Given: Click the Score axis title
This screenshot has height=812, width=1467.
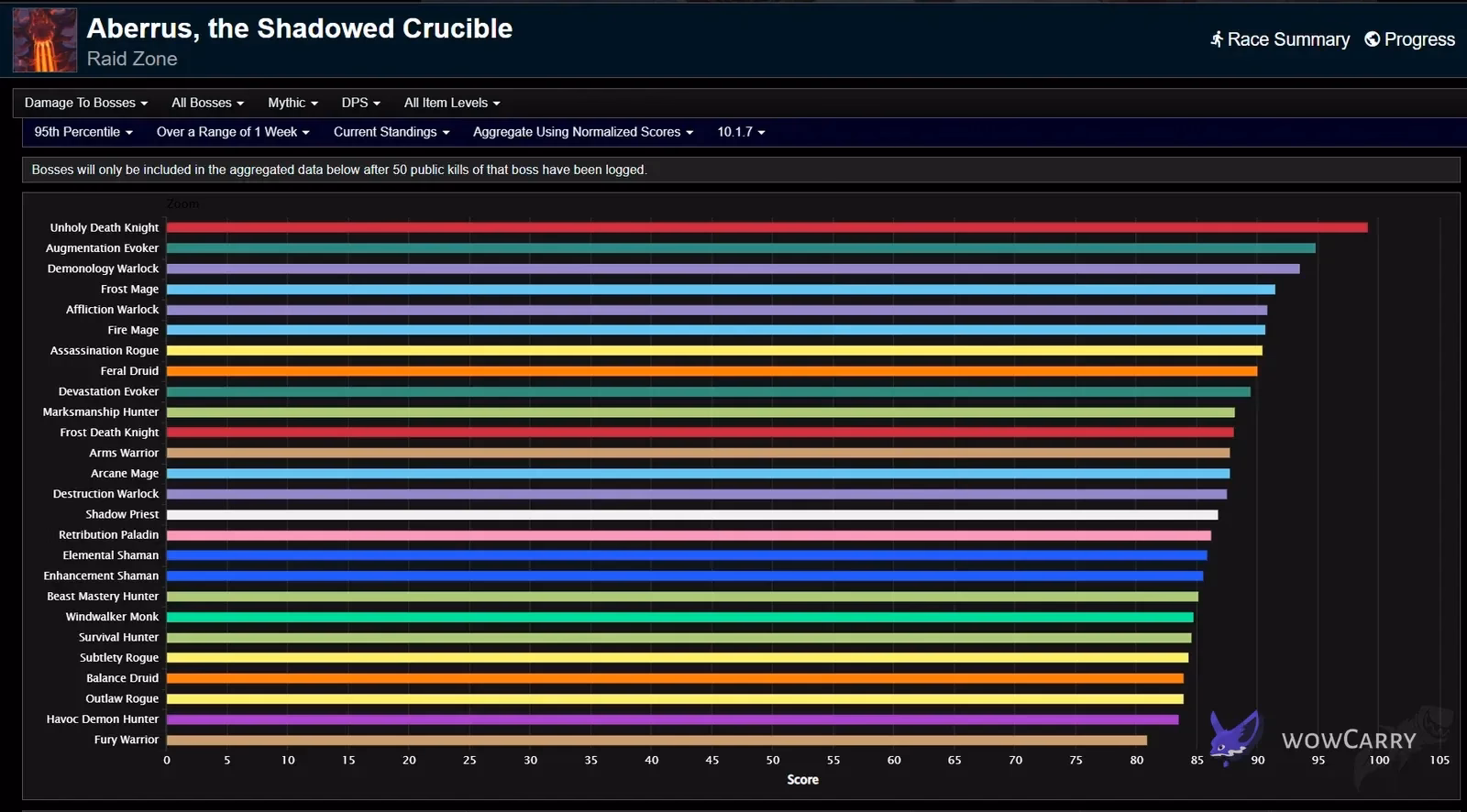Looking at the screenshot, I should pos(802,780).
